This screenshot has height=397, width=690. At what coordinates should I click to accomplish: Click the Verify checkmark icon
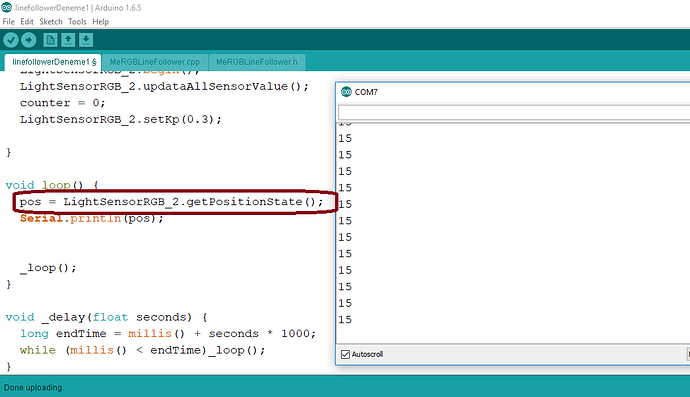[11, 40]
